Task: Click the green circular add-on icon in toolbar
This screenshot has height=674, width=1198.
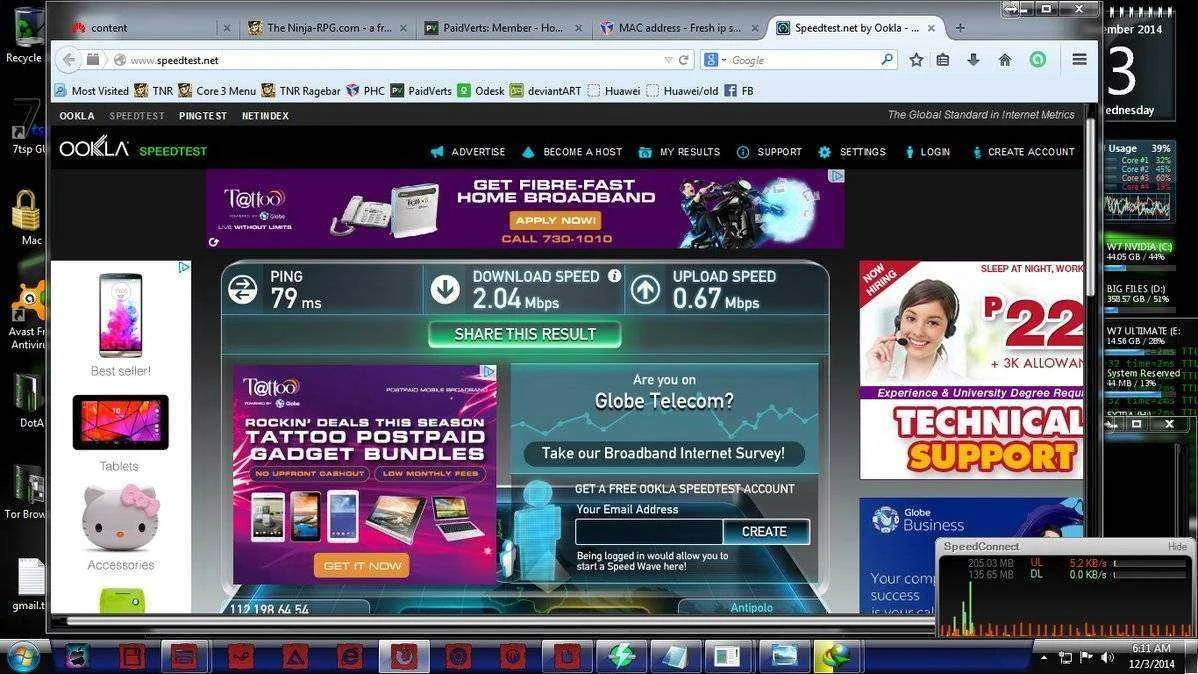Action: point(1038,59)
